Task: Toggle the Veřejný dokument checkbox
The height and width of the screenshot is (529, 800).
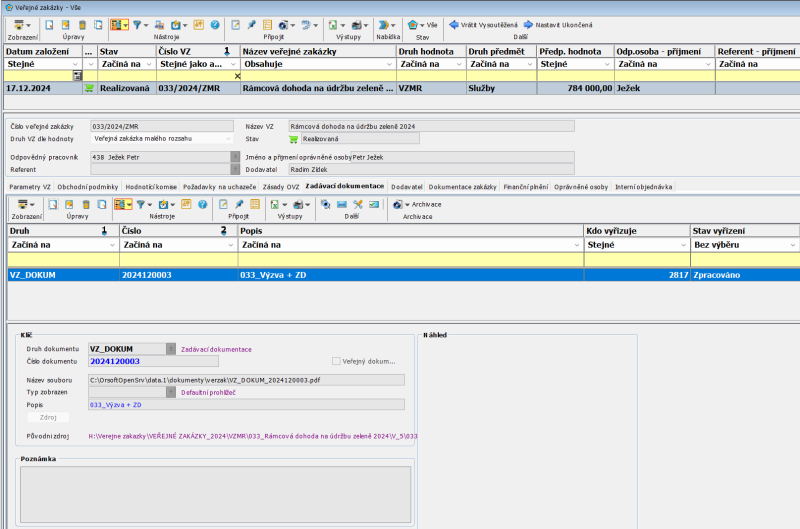Action: pyautogui.click(x=336, y=361)
